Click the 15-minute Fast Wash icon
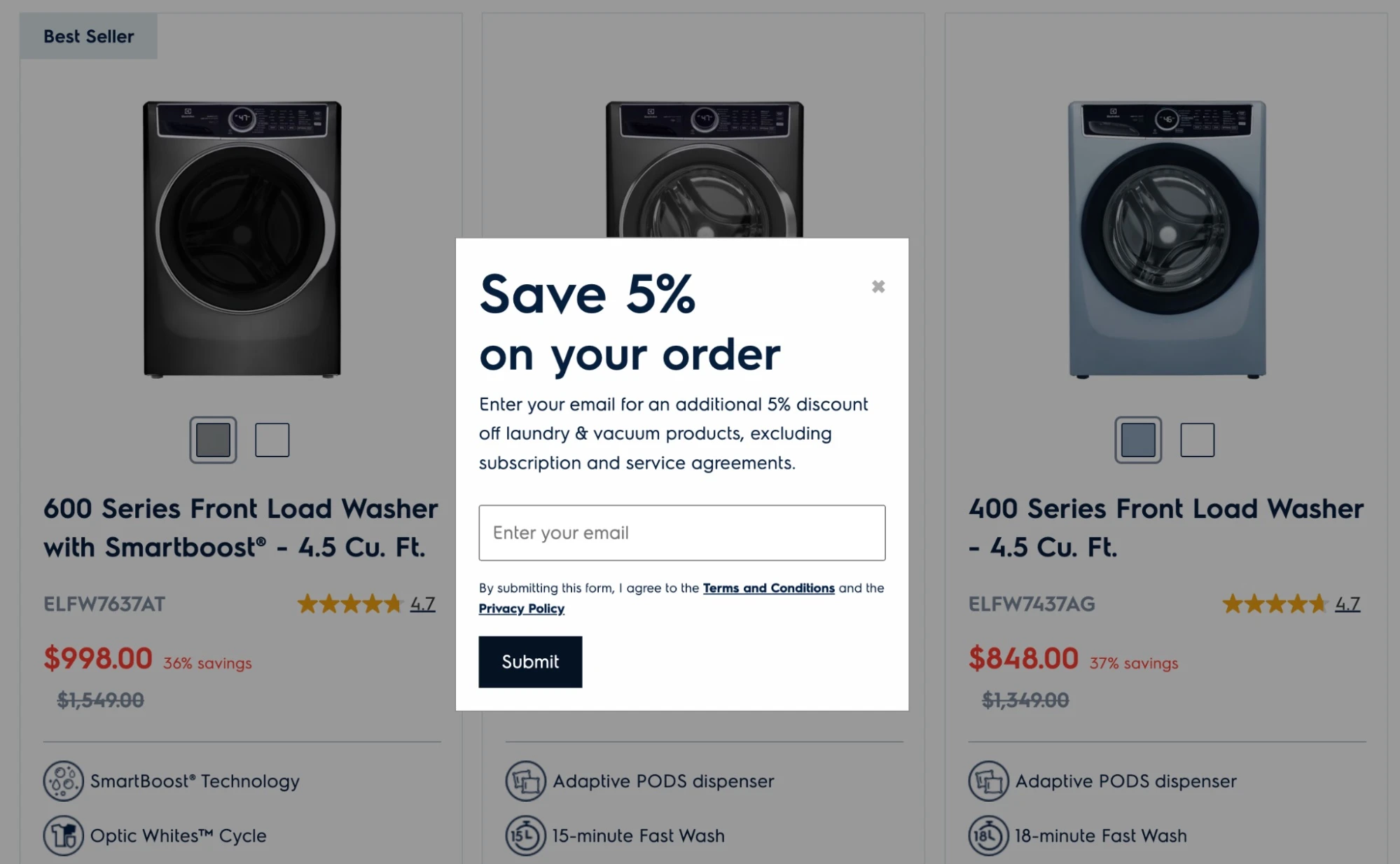The height and width of the screenshot is (864, 1400). (x=525, y=835)
